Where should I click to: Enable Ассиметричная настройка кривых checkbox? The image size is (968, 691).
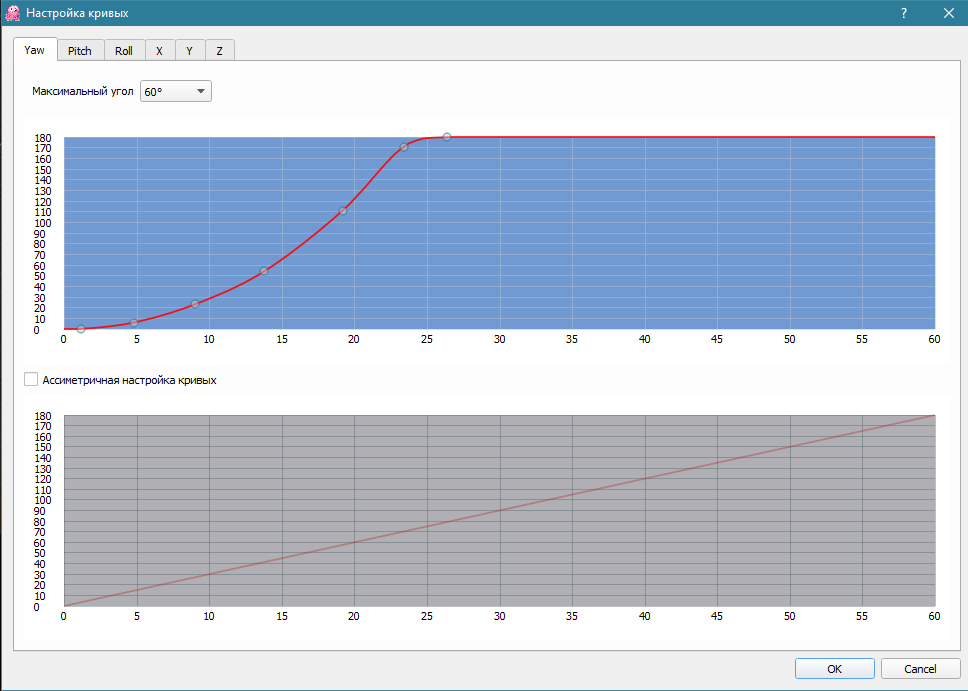click(31, 379)
